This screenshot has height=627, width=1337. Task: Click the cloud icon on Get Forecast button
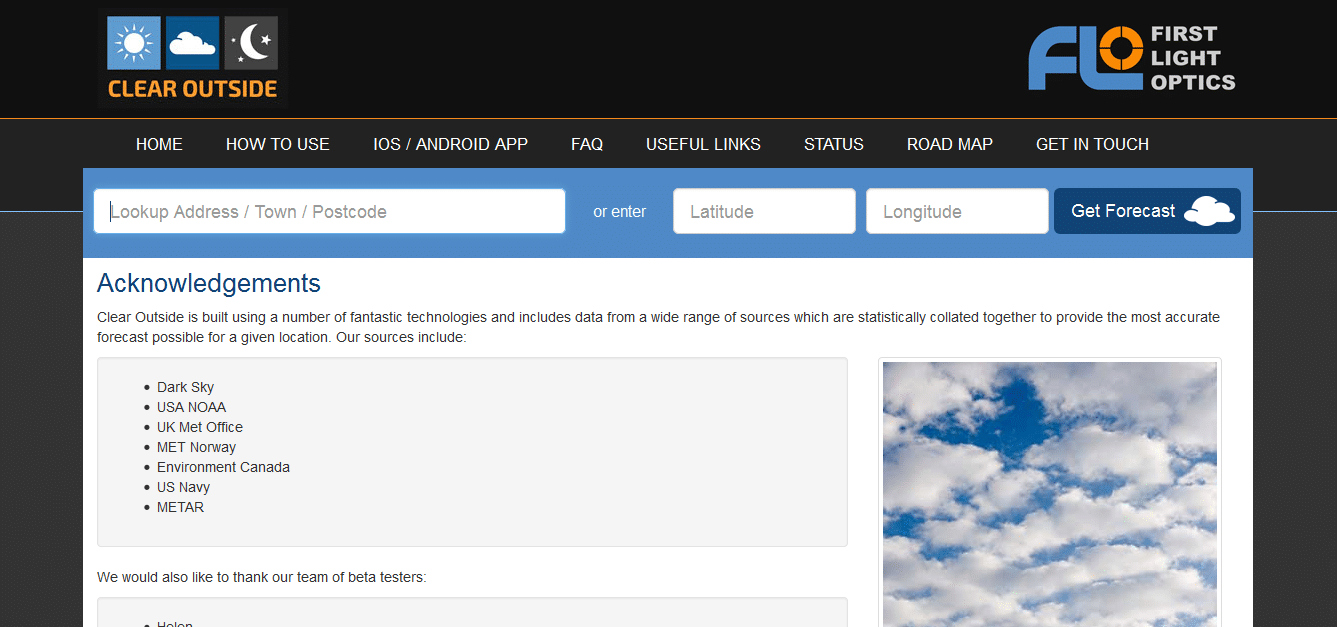click(x=1209, y=211)
